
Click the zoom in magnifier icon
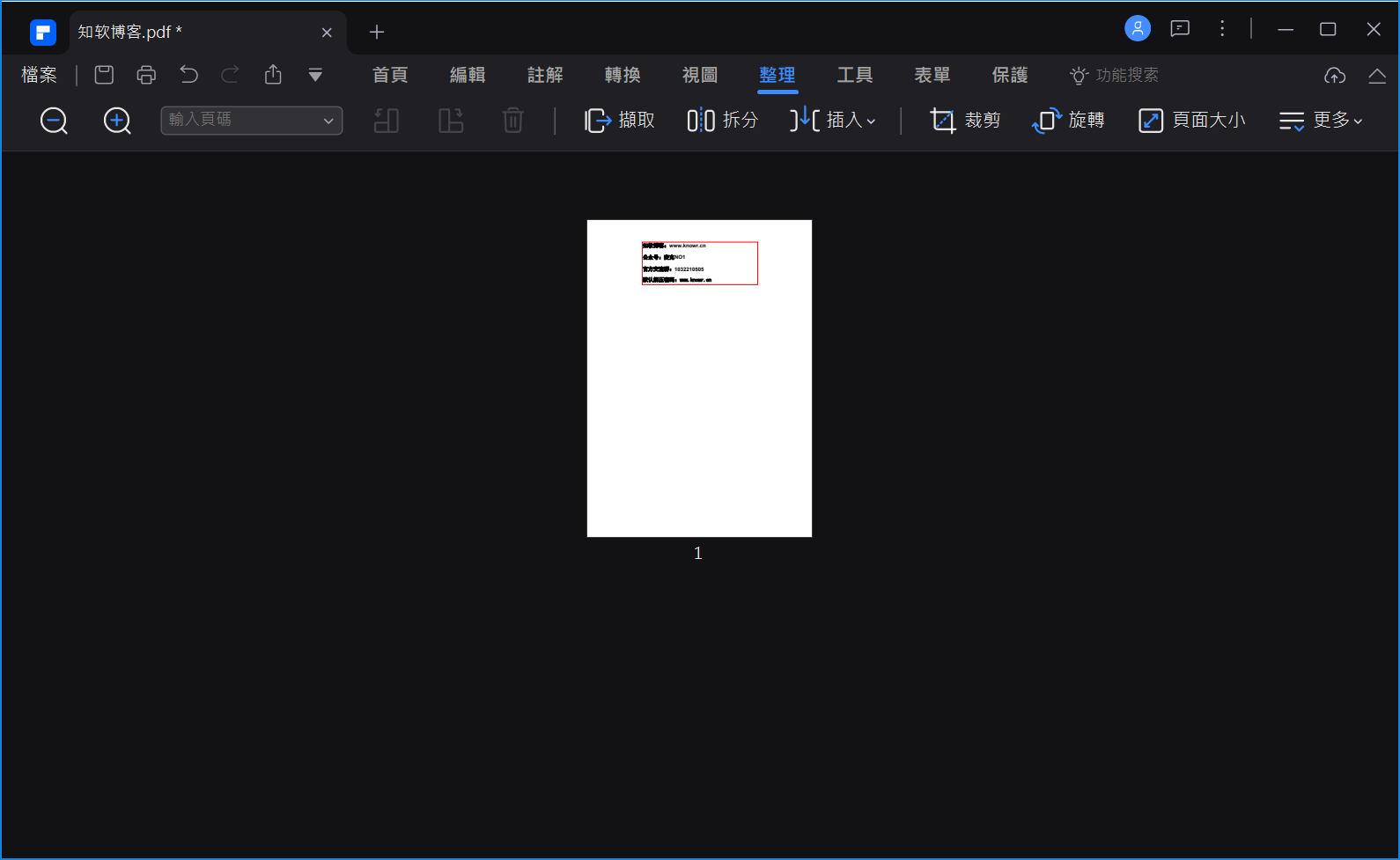pyautogui.click(x=117, y=121)
